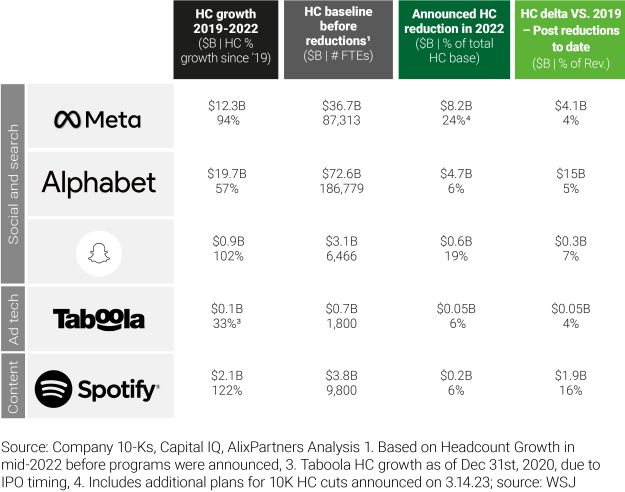The image size is (625, 492).
Task: Click the Taboola logo
Action: click(98, 318)
